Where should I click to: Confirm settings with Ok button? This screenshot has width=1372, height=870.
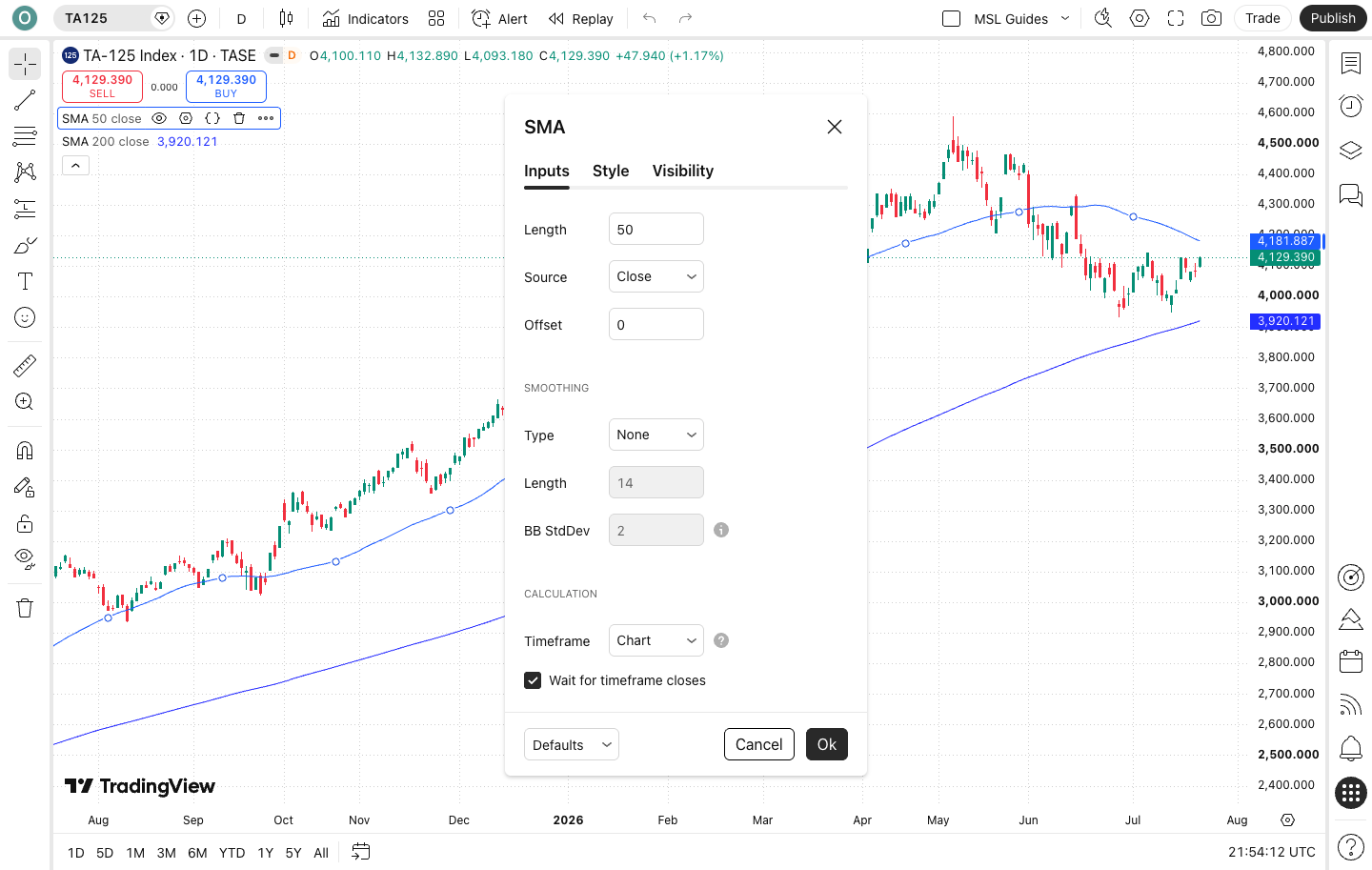[x=827, y=744]
